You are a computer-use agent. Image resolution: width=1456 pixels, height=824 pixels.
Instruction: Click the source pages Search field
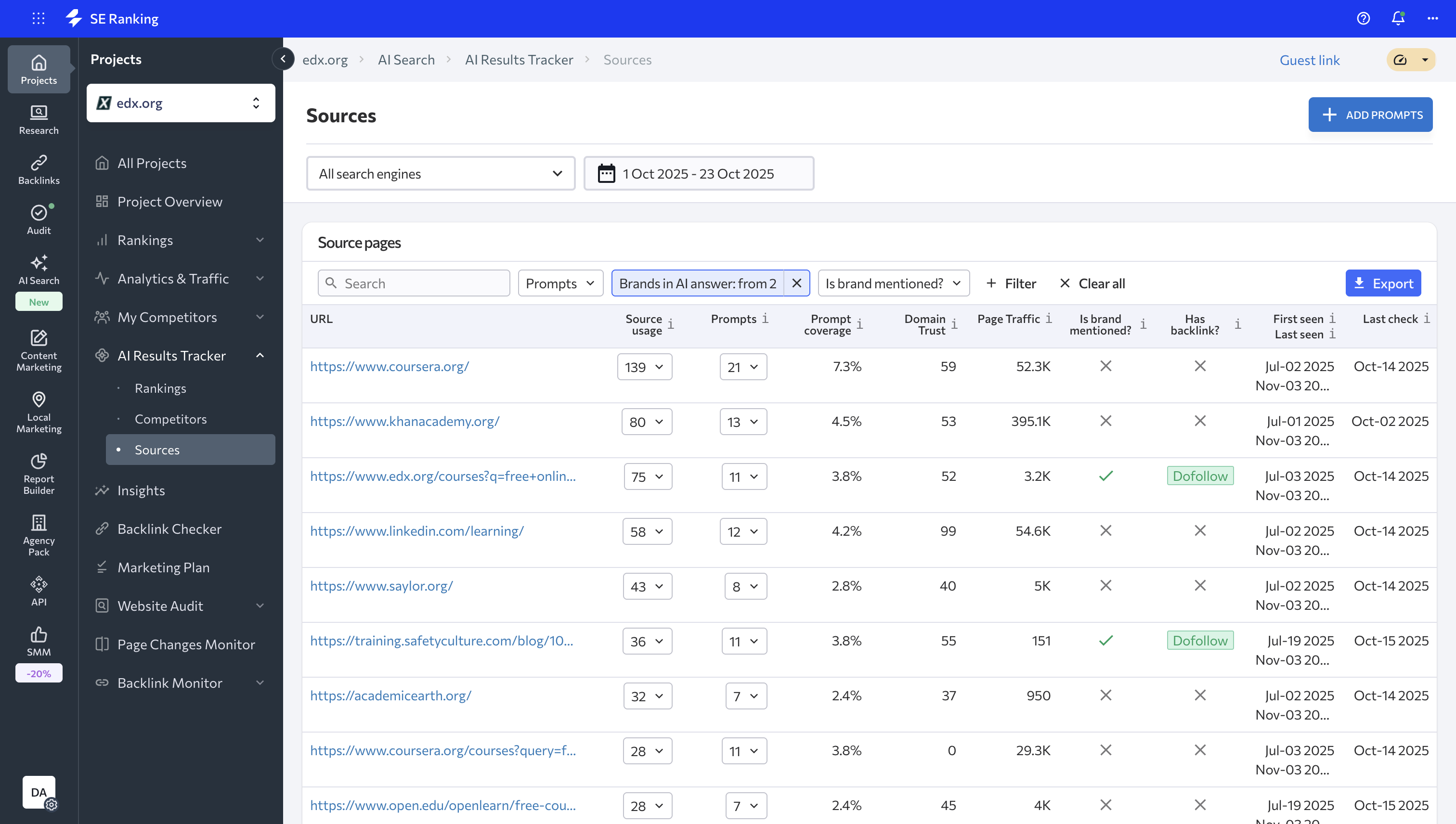tap(414, 283)
